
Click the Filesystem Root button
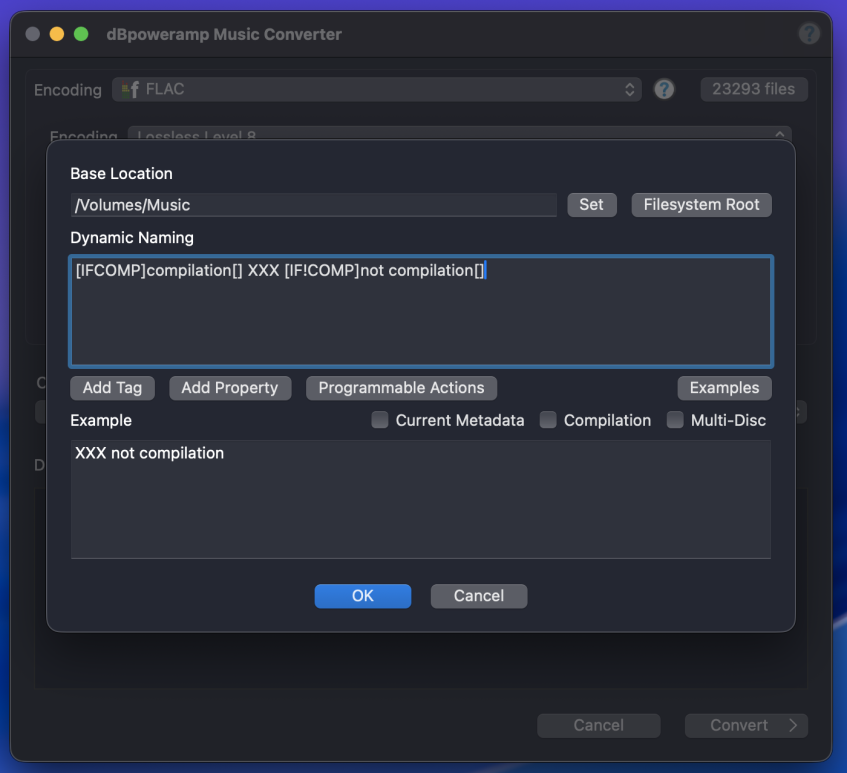701,205
